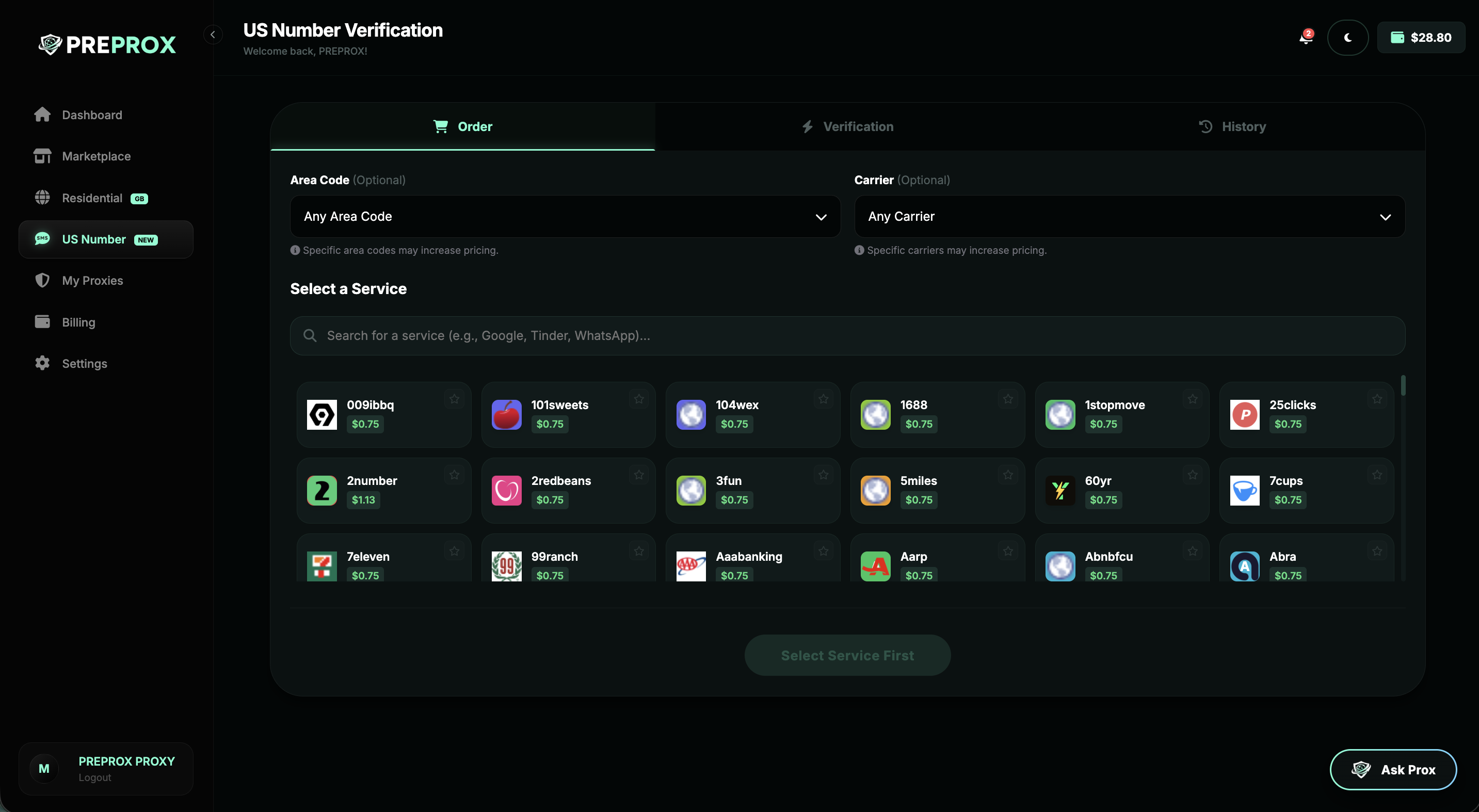The image size is (1479, 812).
Task: Click the Ask Prox button
Action: tap(1393, 769)
